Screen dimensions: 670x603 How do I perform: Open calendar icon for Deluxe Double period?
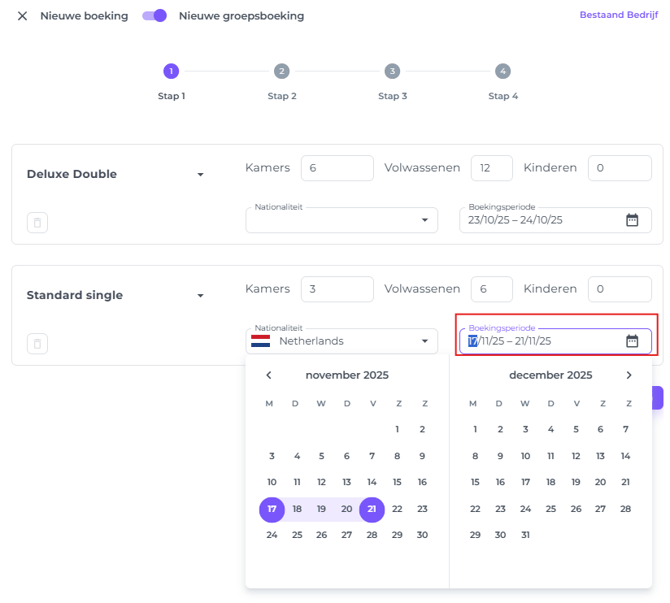[x=632, y=220]
